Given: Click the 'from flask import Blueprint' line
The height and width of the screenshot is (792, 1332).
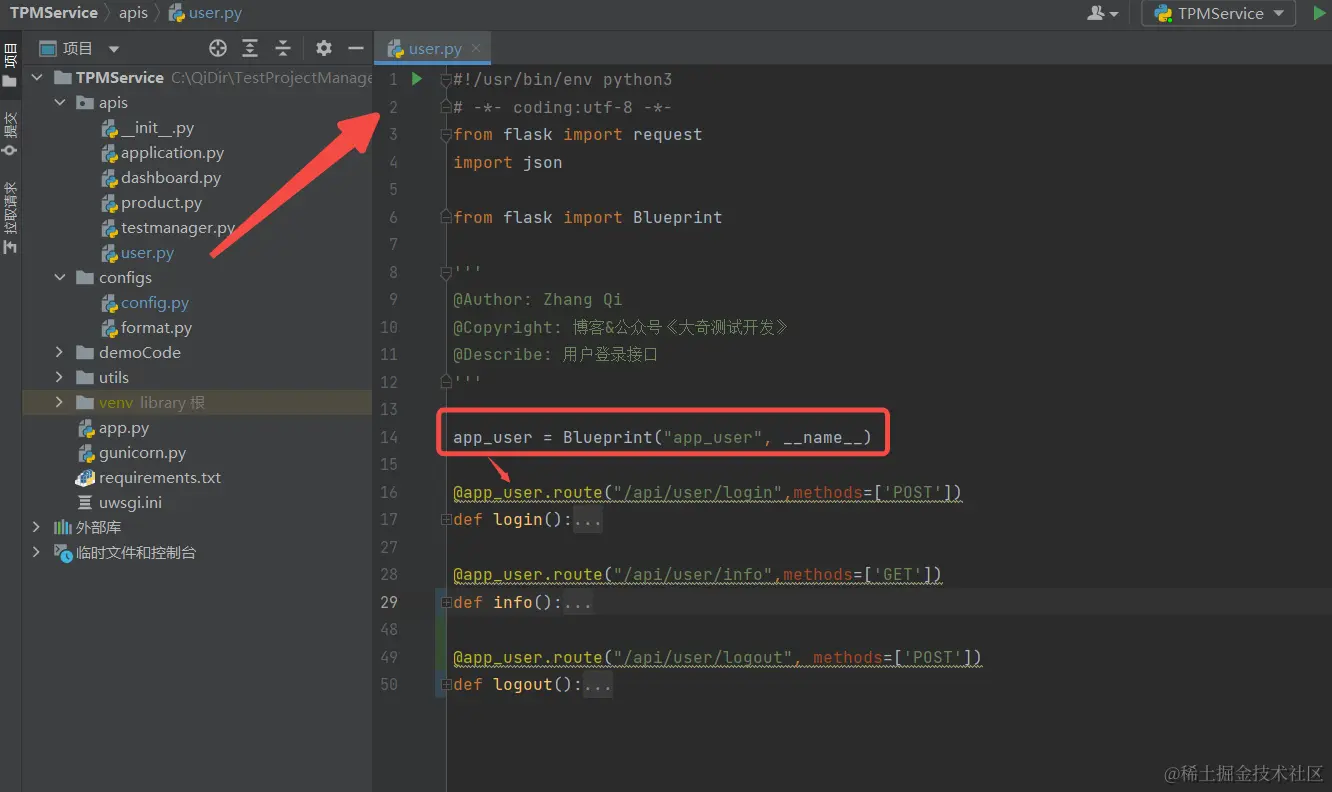Looking at the screenshot, I should [x=587, y=217].
